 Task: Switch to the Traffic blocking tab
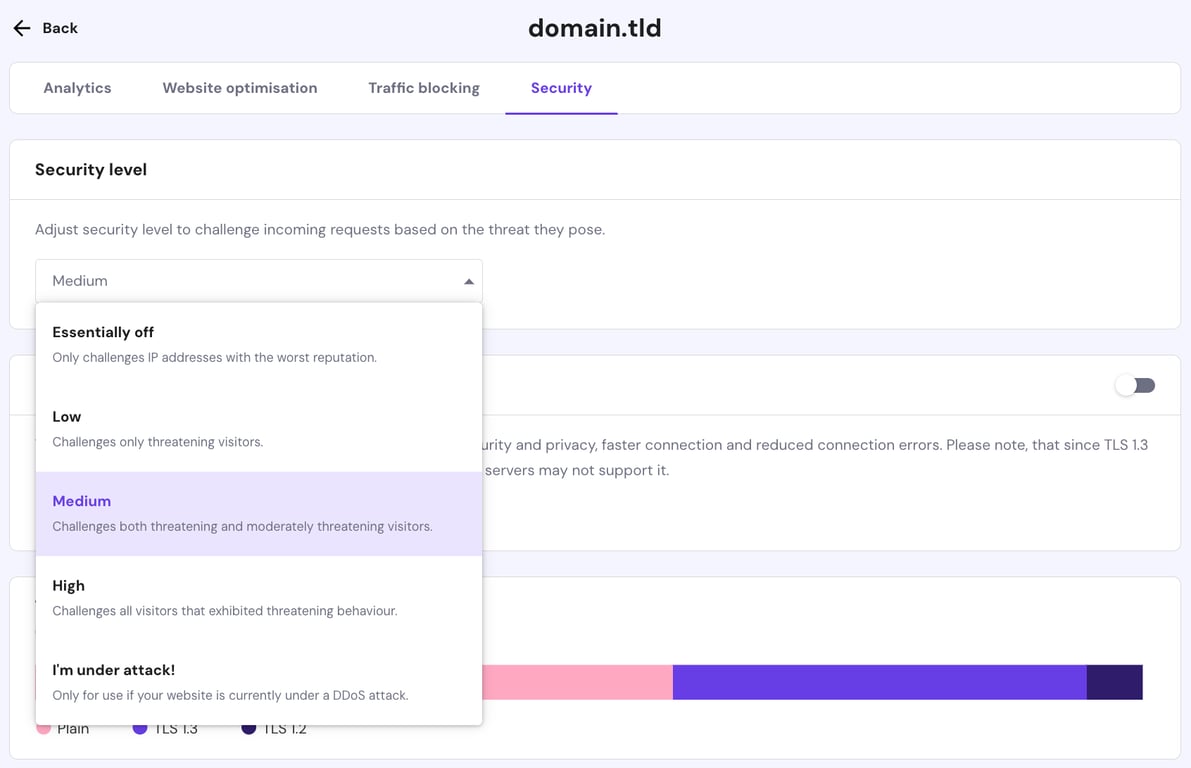pos(423,87)
